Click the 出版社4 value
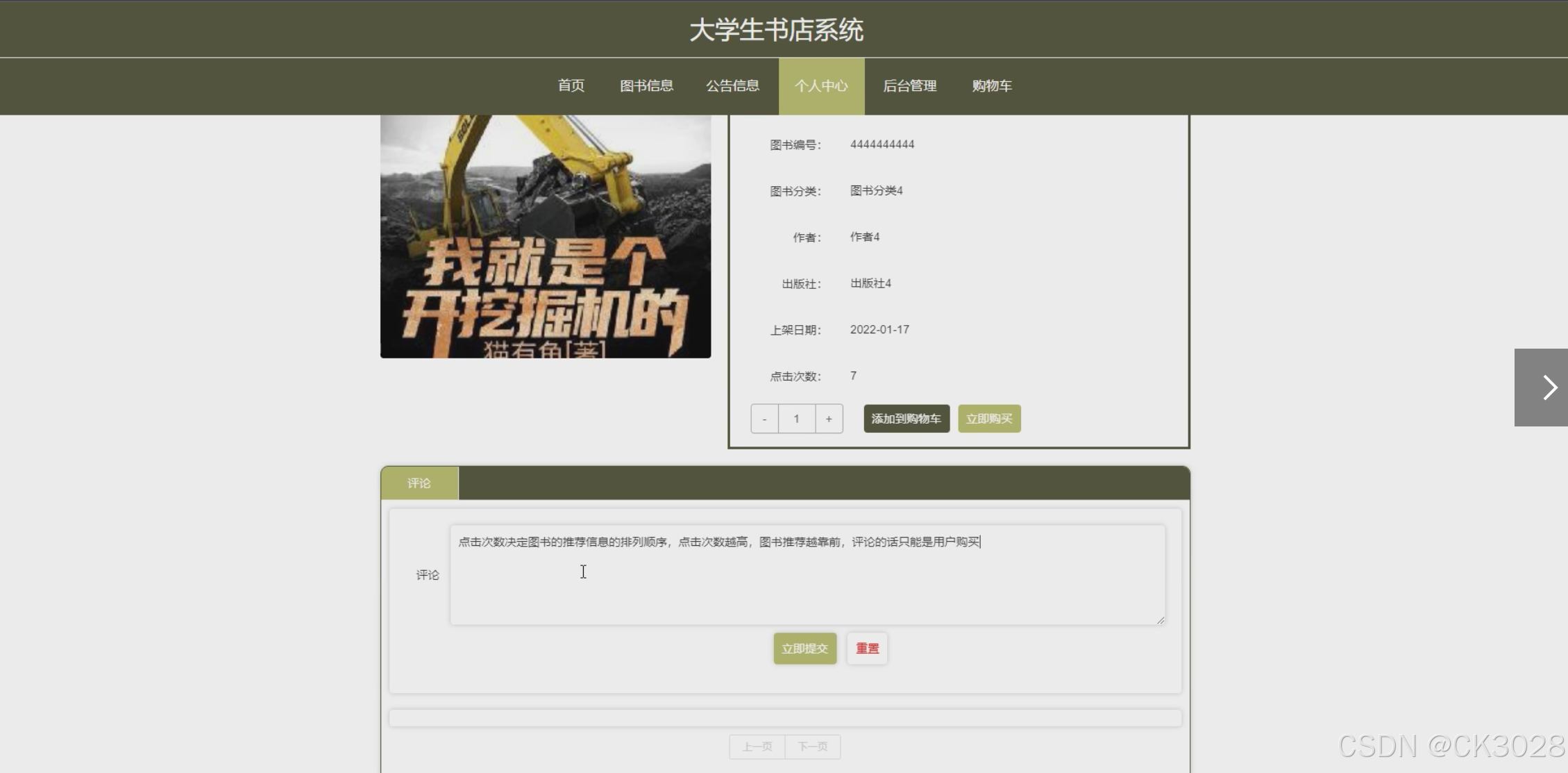 click(870, 283)
